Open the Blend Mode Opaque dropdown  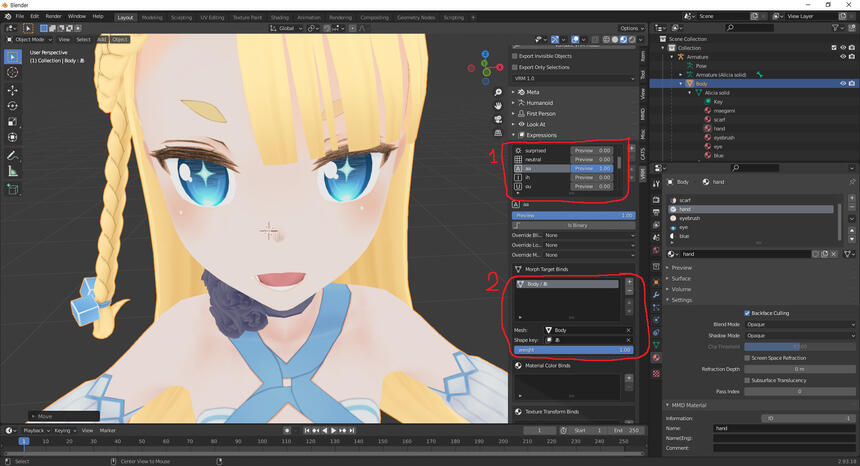[x=800, y=325]
